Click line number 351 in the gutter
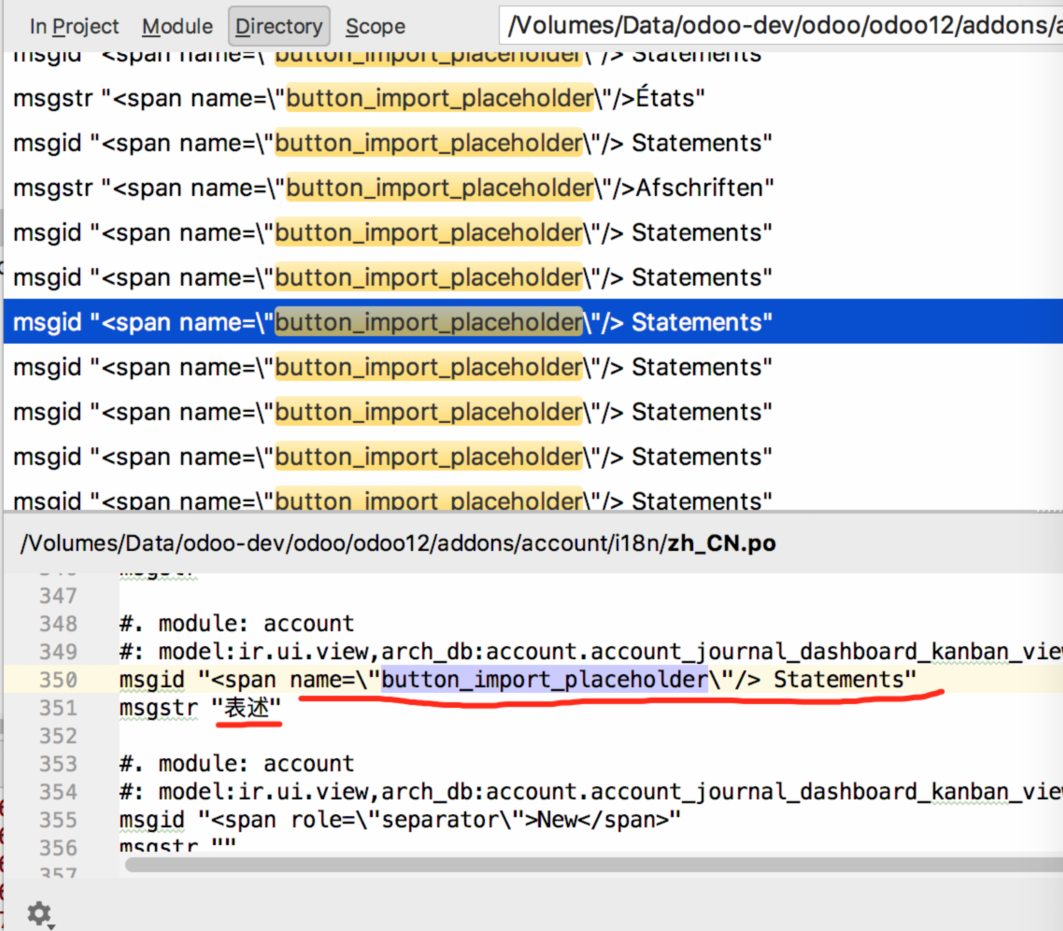 click(60, 707)
